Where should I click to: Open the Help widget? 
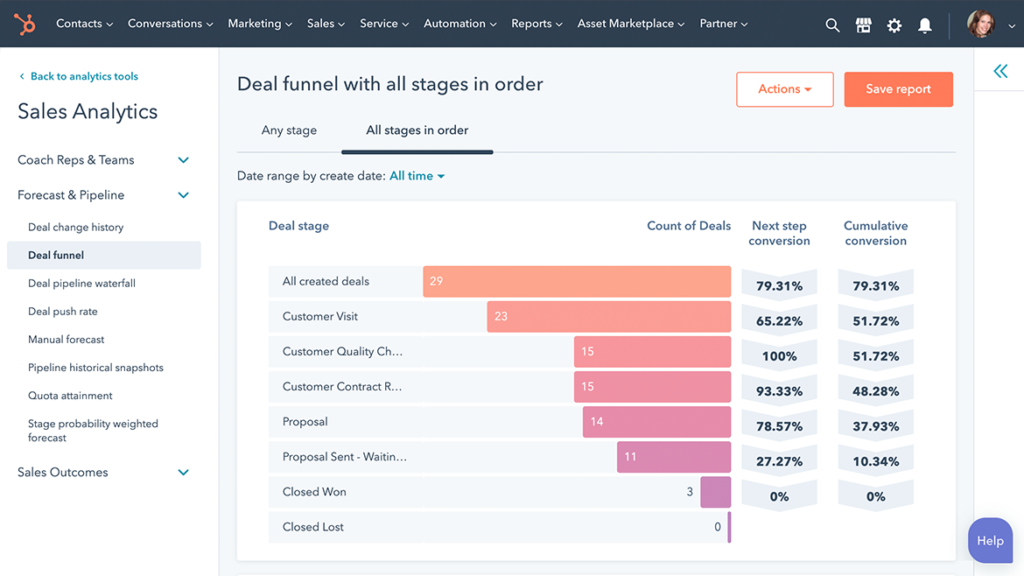pos(989,540)
